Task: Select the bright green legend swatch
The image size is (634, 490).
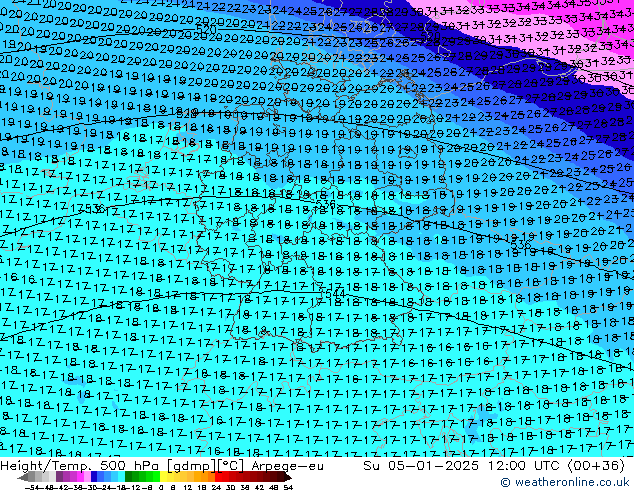Action: 156,476
